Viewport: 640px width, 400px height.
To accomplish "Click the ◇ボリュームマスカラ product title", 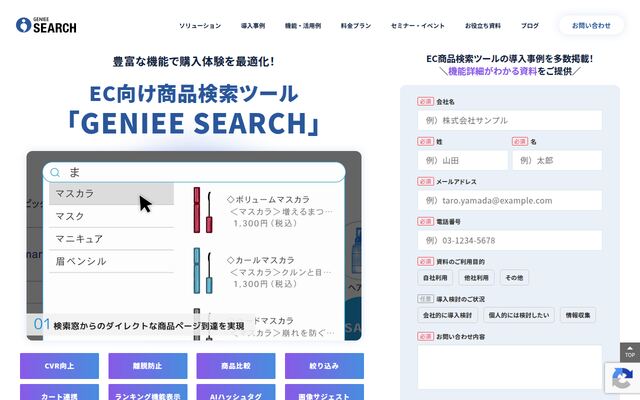I will (x=268, y=200).
